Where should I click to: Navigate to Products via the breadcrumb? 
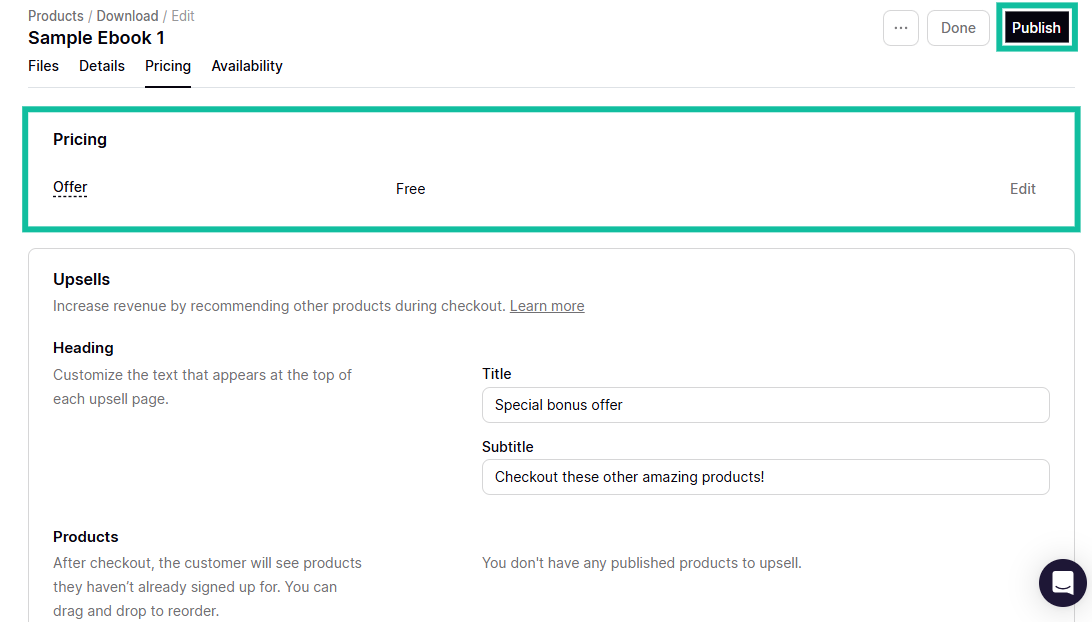click(x=55, y=15)
